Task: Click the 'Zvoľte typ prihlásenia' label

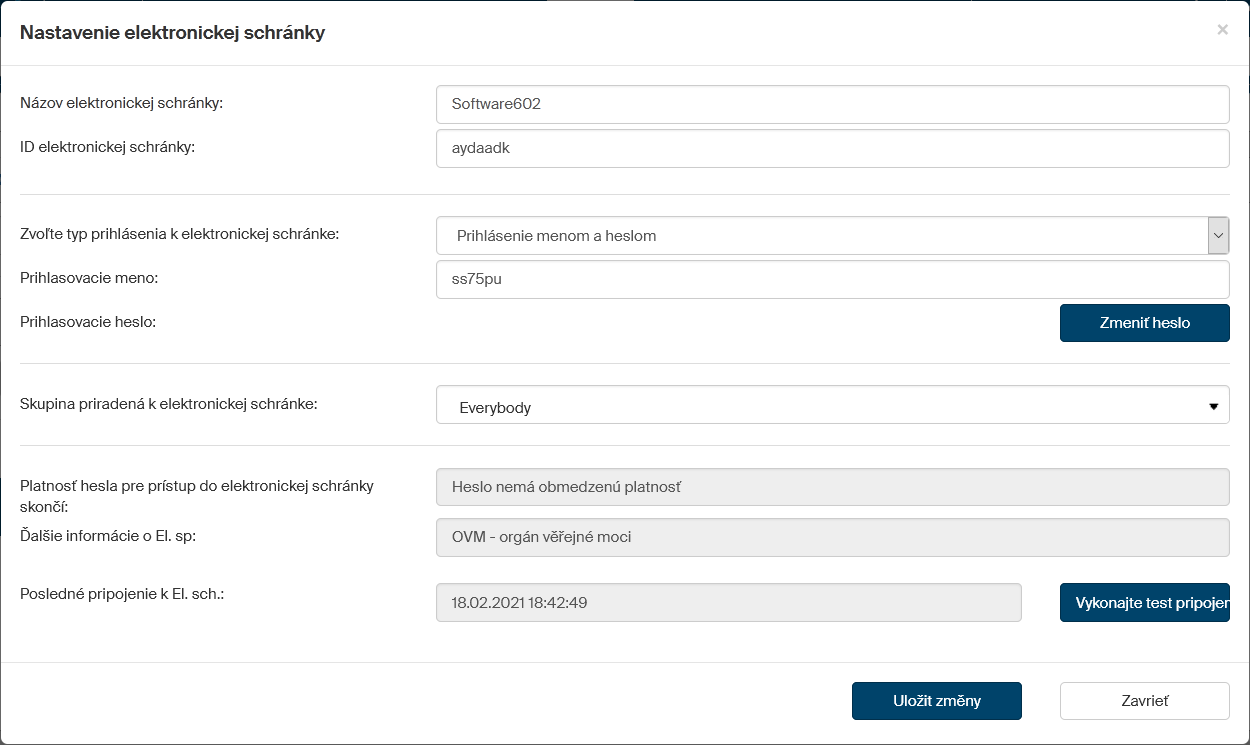Action: (180, 234)
